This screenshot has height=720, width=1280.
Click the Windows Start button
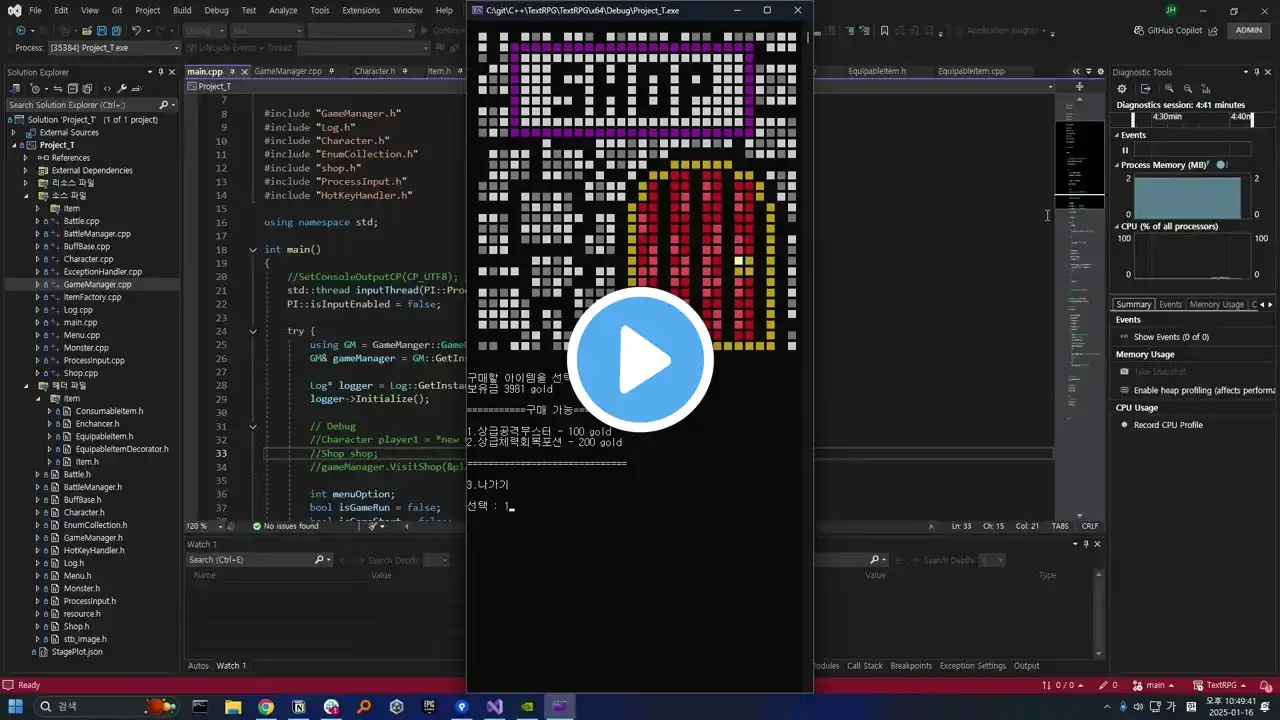click(16, 706)
